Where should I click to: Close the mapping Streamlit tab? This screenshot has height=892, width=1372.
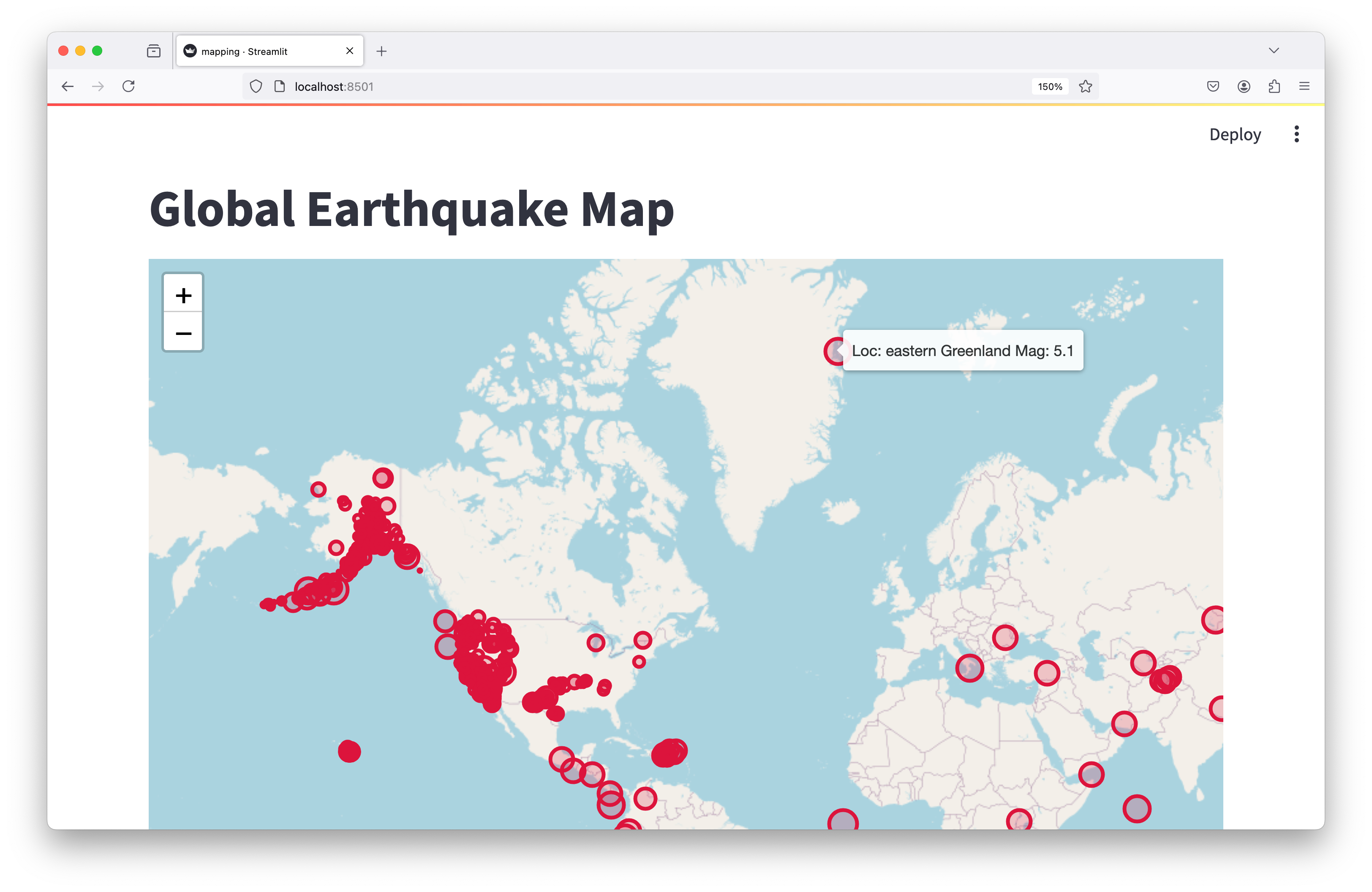pos(349,51)
